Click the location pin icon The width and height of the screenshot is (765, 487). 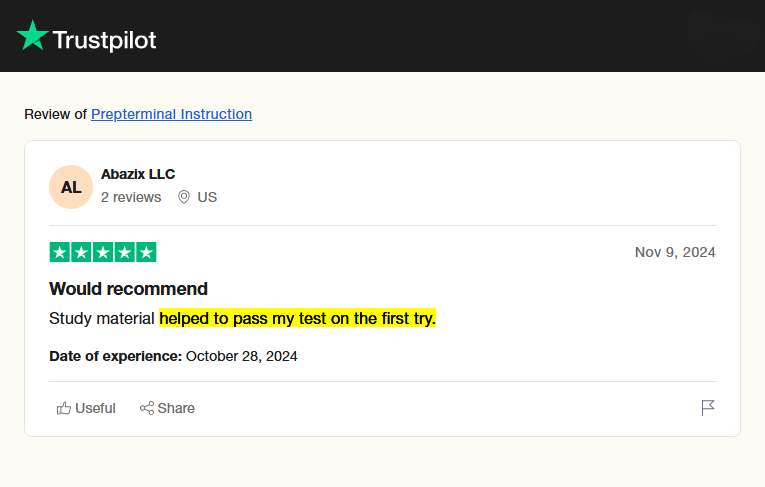point(184,197)
